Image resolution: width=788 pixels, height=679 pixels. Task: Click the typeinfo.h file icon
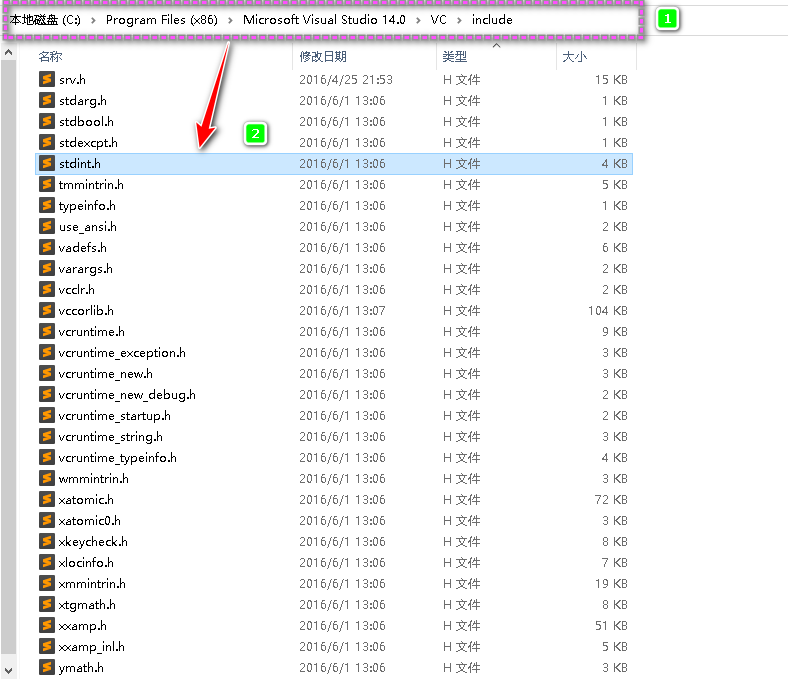pos(47,206)
